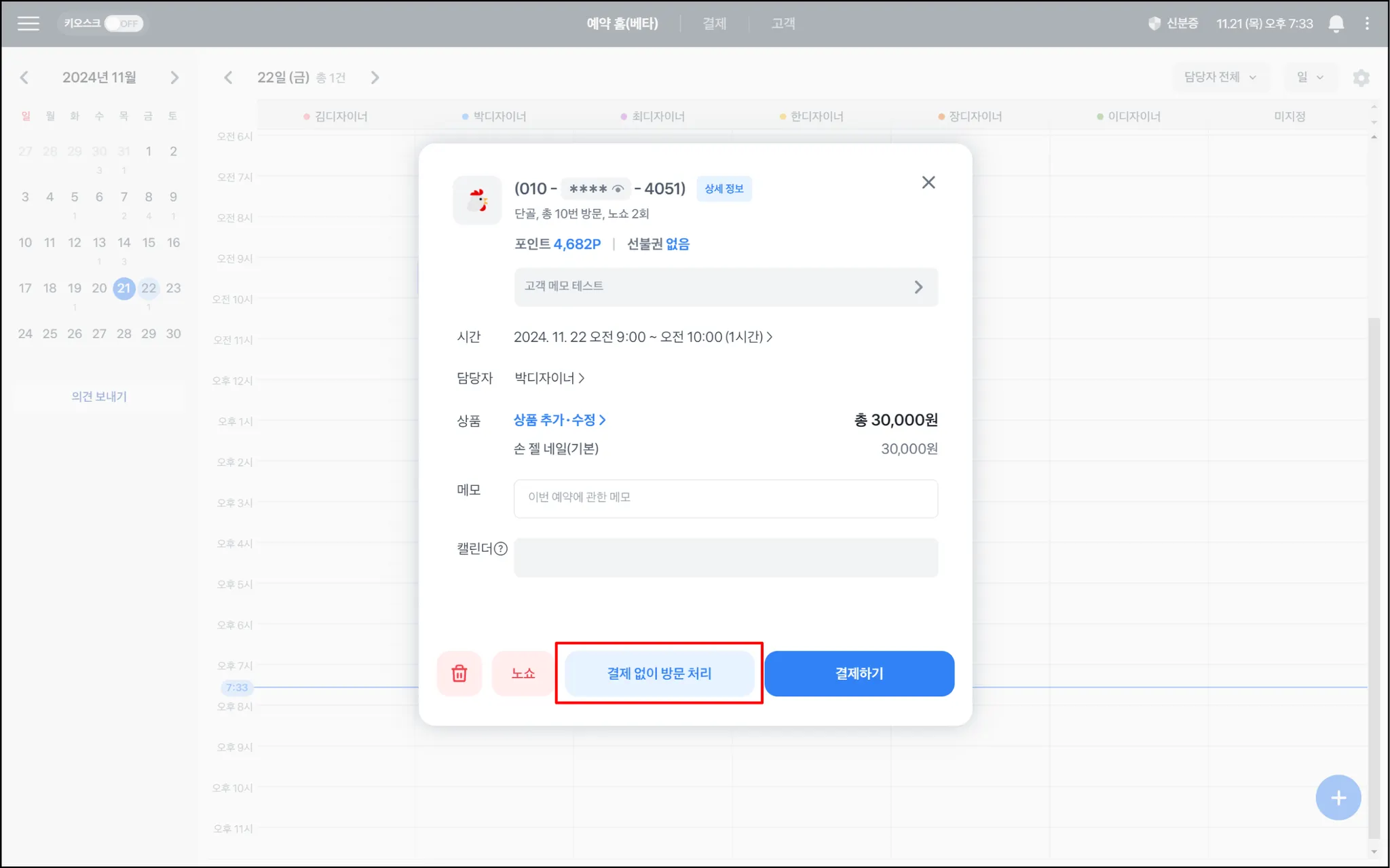Click 결제 없이 방문 처리 button
The width and height of the screenshot is (1390, 868).
[x=659, y=673]
